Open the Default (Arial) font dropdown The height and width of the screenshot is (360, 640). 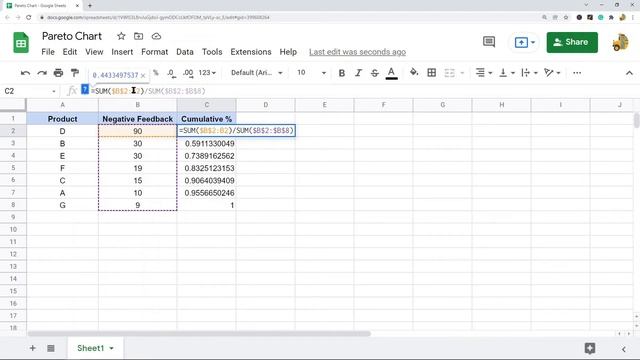click(x=257, y=73)
